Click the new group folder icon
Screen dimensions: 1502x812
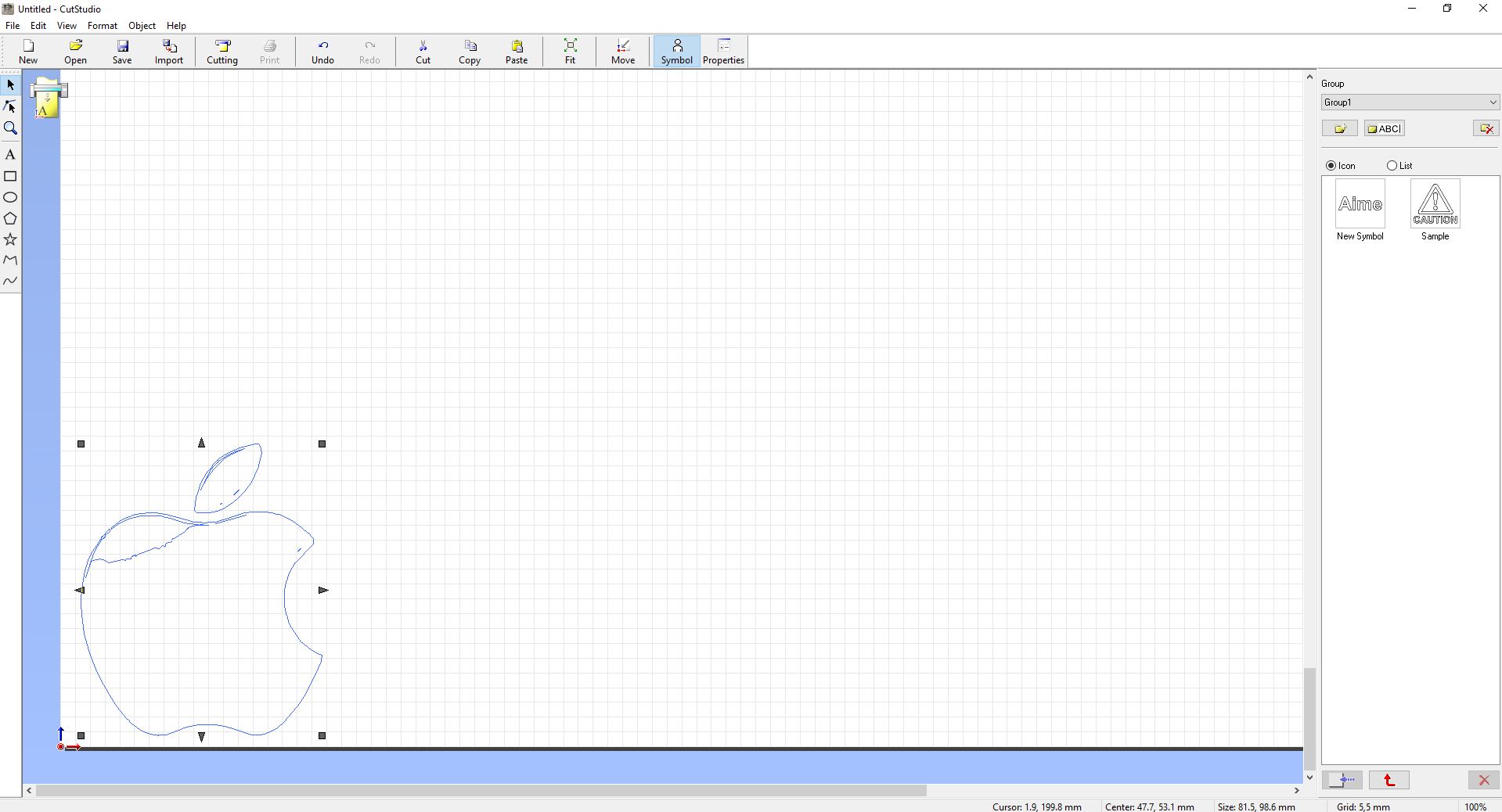click(x=1340, y=128)
